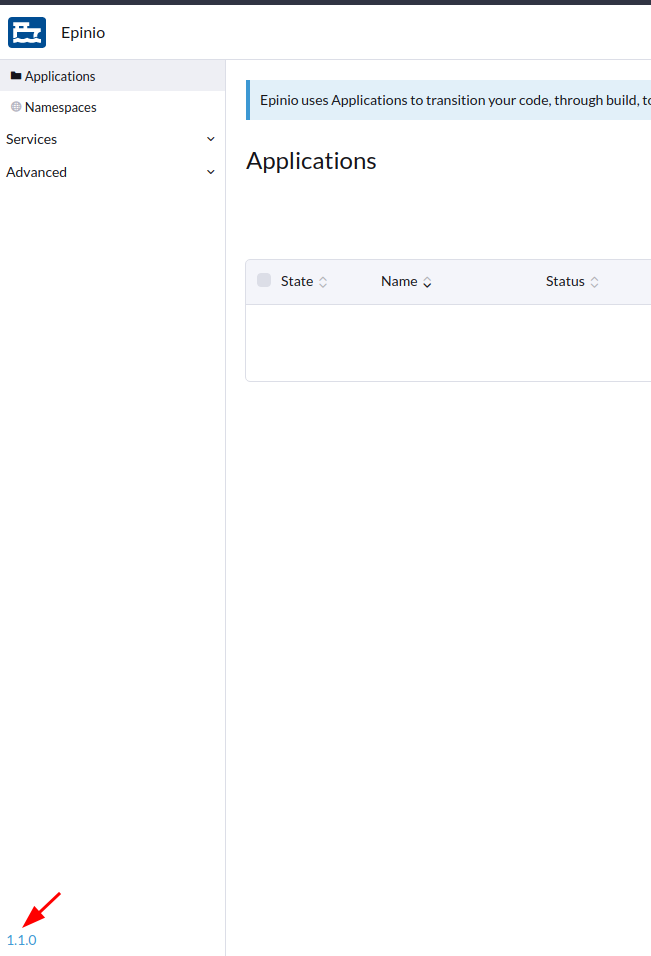651x956 pixels.
Task: Click the folder icon beside Applications
Action: coord(17,75)
